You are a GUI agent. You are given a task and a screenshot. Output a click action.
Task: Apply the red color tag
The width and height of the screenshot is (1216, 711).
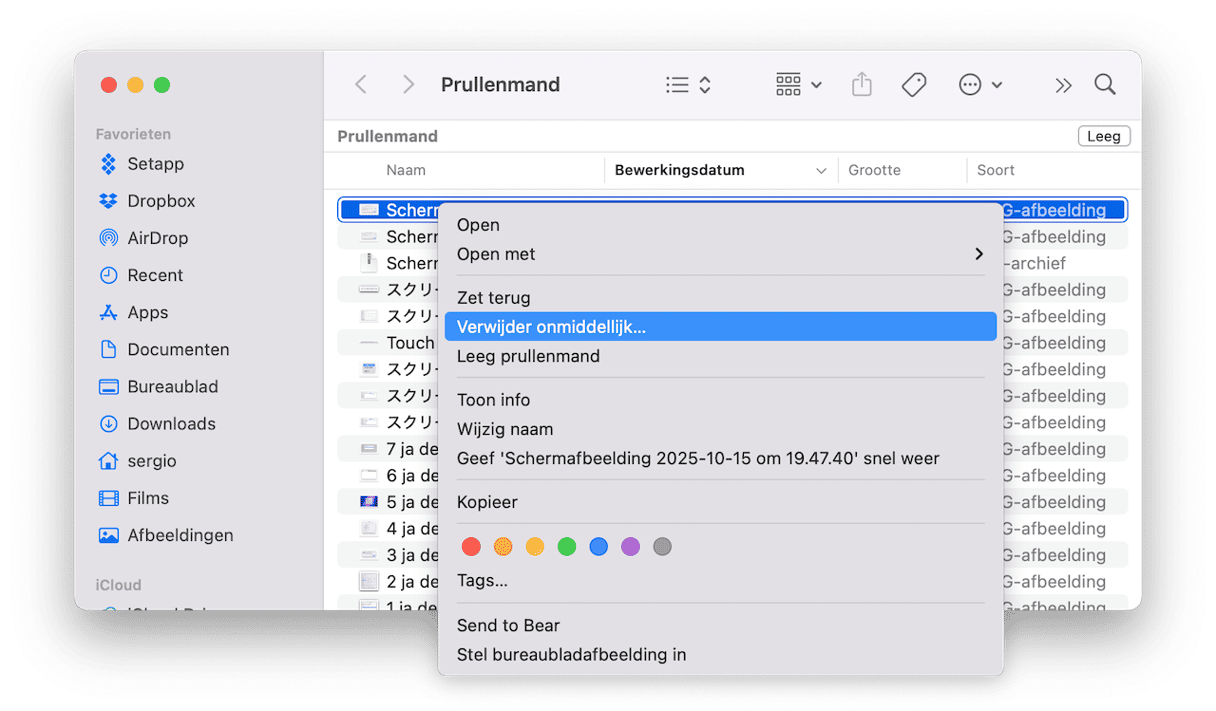(472, 547)
